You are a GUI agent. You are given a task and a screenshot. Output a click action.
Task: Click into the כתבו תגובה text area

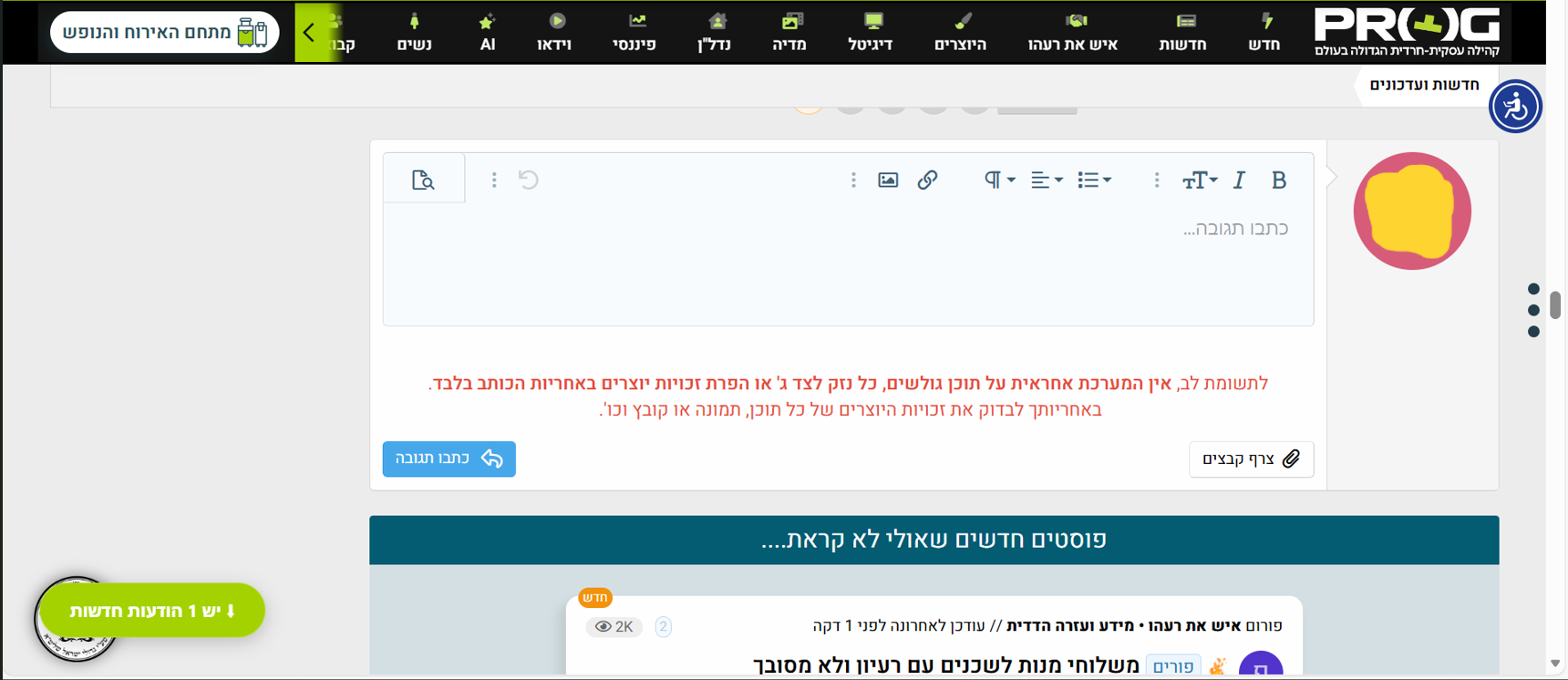tap(848, 264)
